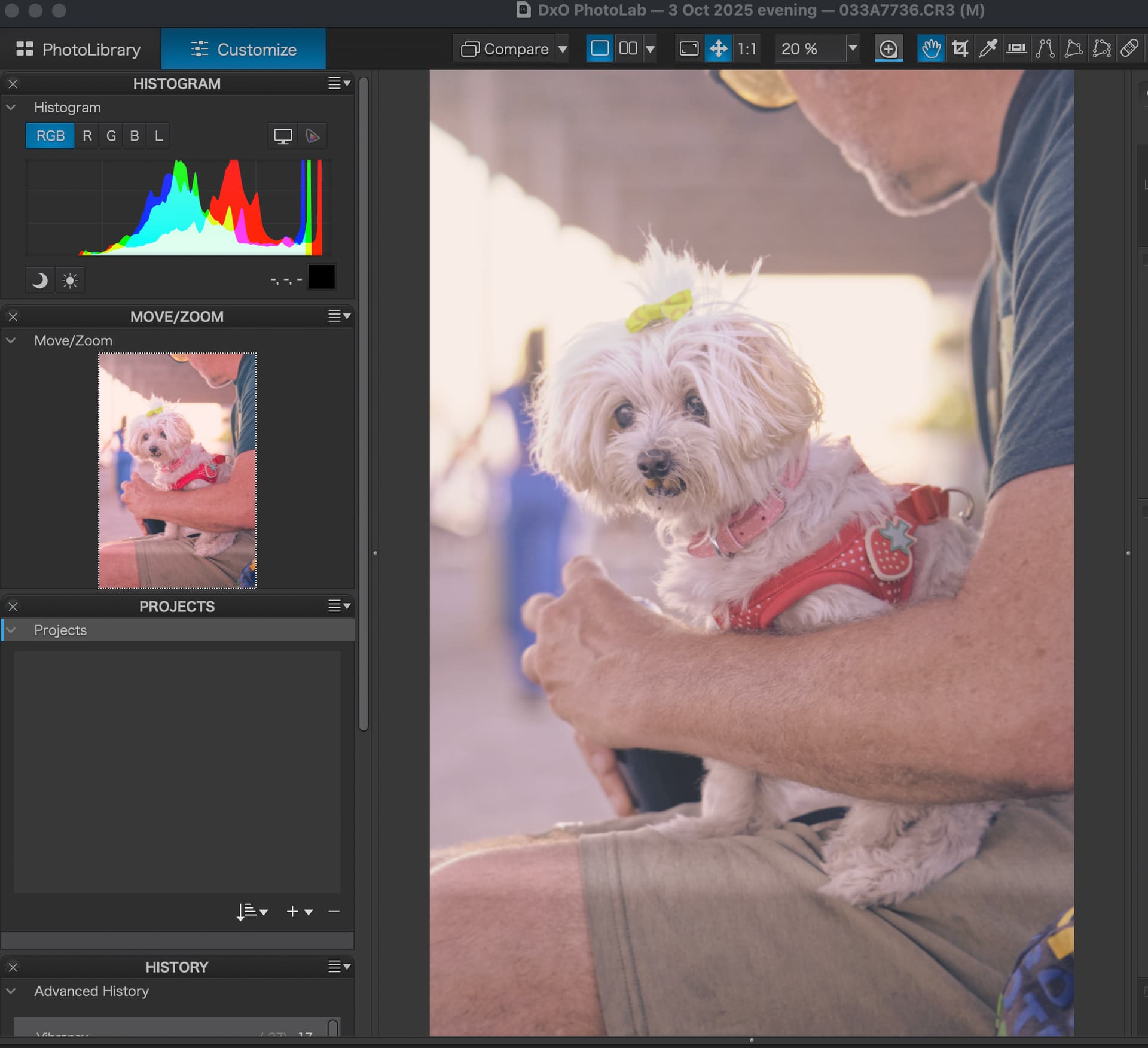This screenshot has width=1148, height=1048.
Task: Select the force parallels perspective tool
Action: click(1045, 48)
